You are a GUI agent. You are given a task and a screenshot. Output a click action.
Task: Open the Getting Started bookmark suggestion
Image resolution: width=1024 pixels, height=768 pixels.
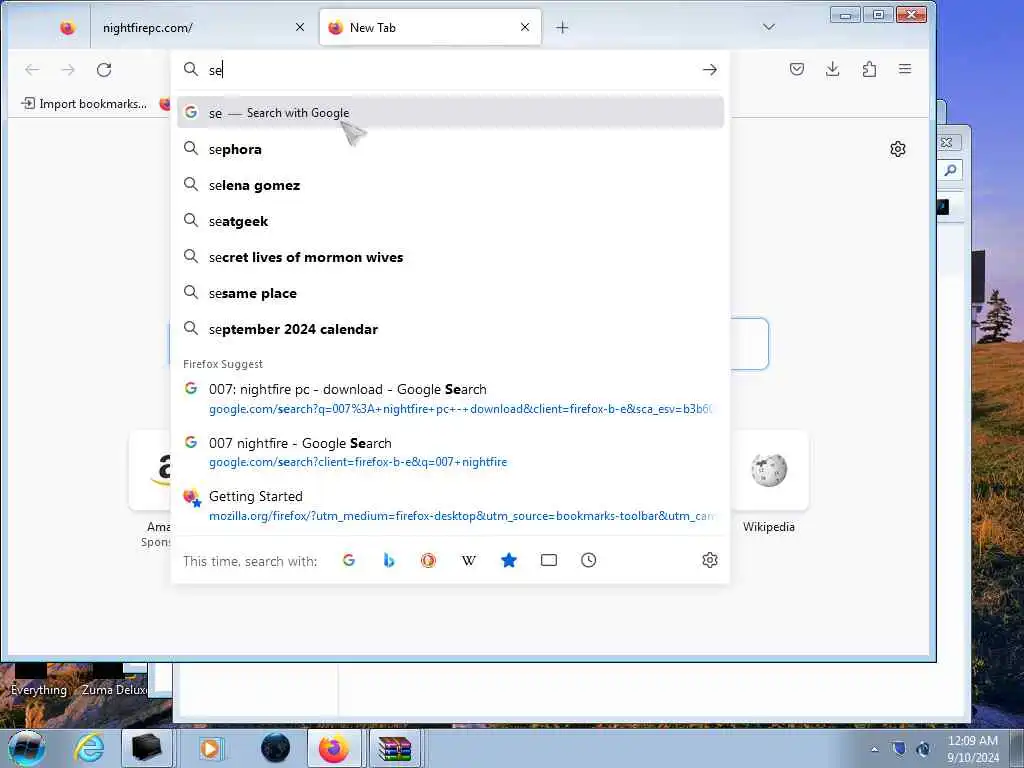tap(451, 505)
